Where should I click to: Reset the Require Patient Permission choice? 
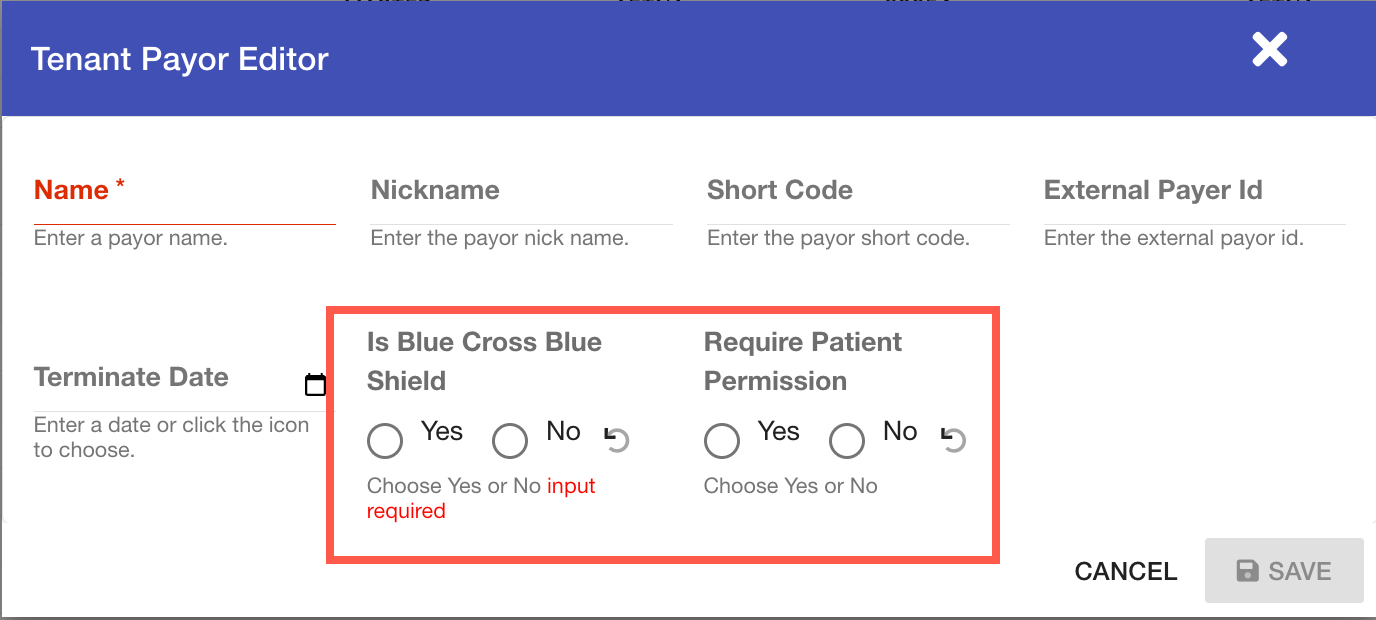coord(954,439)
